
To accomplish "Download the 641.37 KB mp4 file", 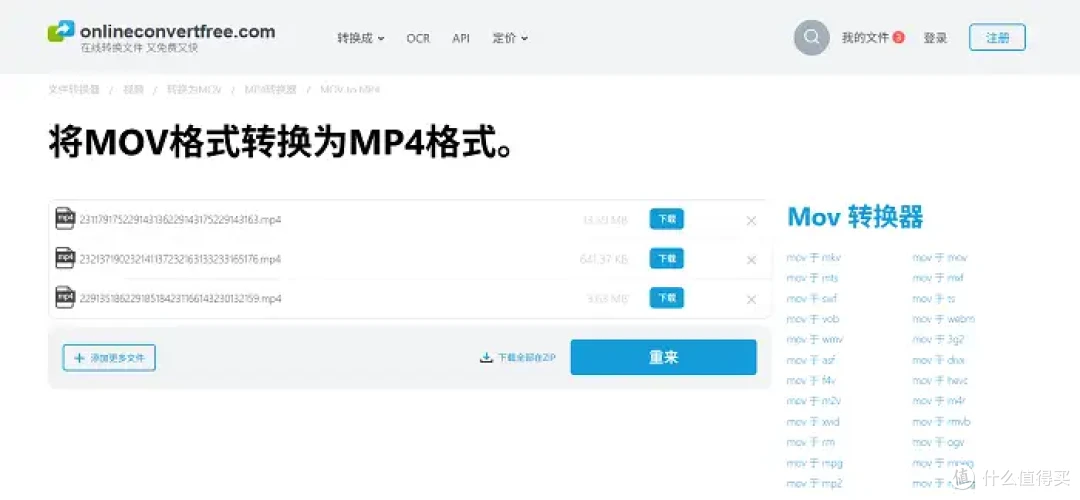I will (x=667, y=258).
